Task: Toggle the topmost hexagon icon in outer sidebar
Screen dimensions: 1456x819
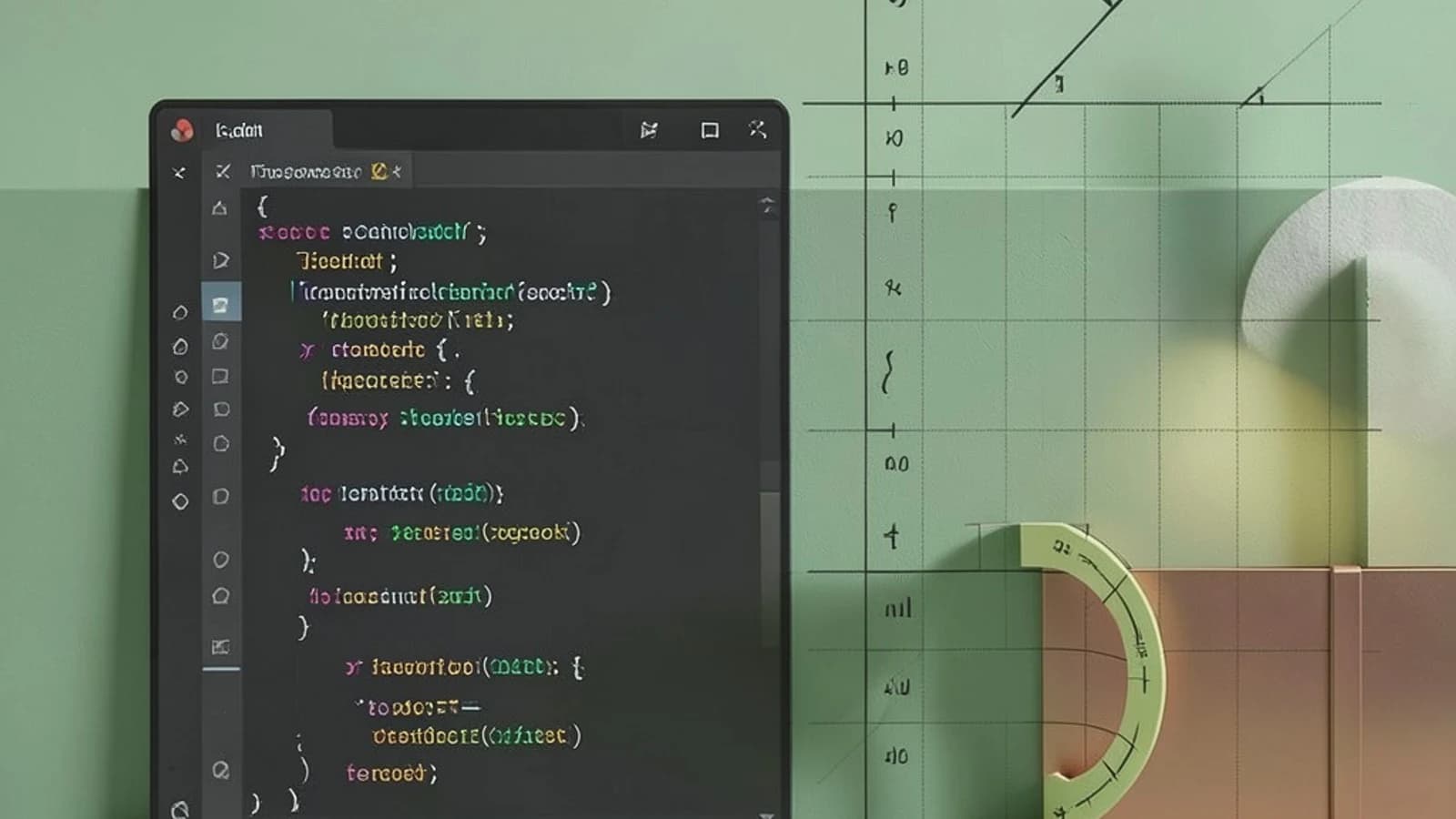Action: 180,313
